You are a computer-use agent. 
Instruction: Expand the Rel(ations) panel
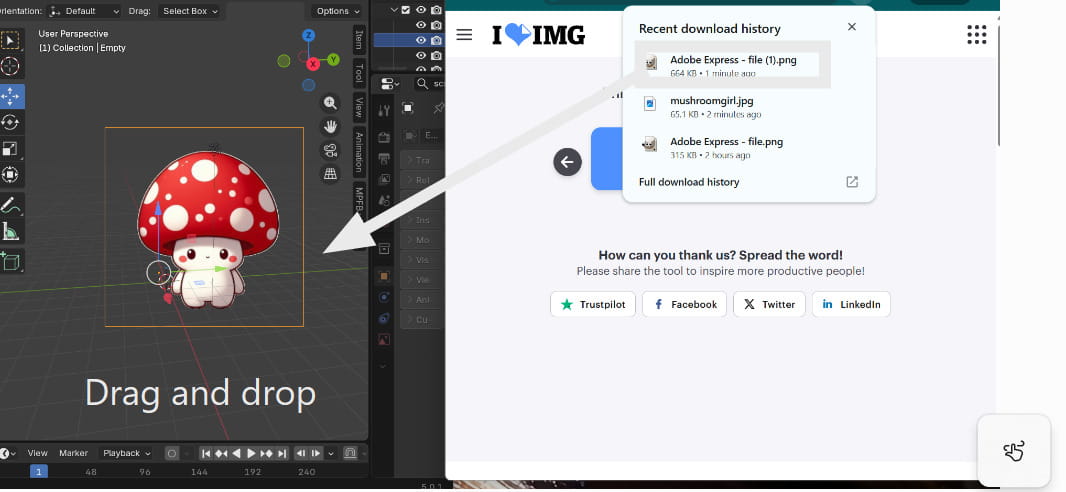(x=420, y=180)
